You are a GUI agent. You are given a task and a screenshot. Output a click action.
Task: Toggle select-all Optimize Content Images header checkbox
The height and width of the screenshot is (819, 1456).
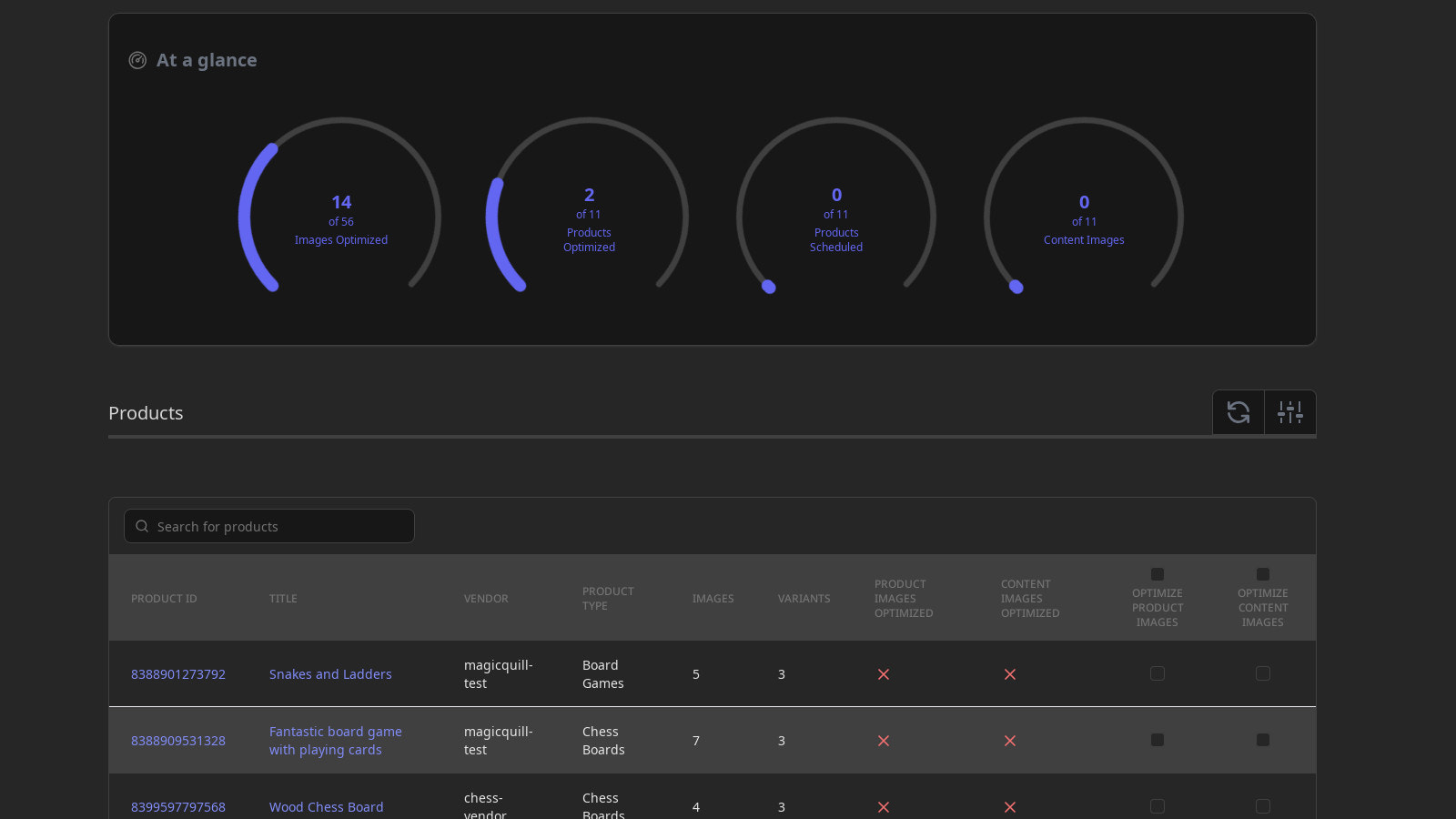1262,574
